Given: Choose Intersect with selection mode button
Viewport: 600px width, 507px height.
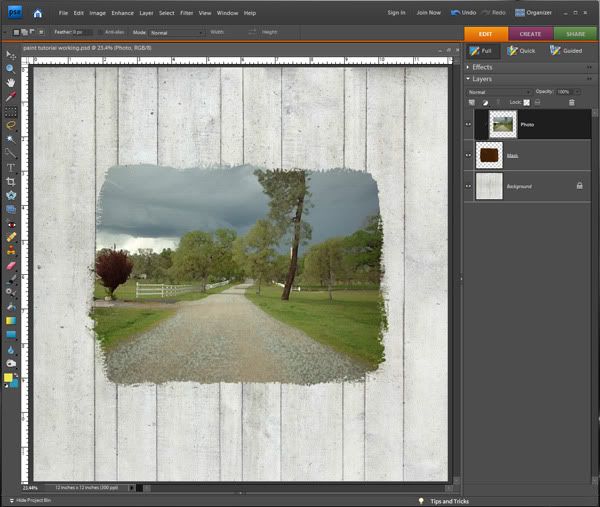Looking at the screenshot, I should [41, 32].
